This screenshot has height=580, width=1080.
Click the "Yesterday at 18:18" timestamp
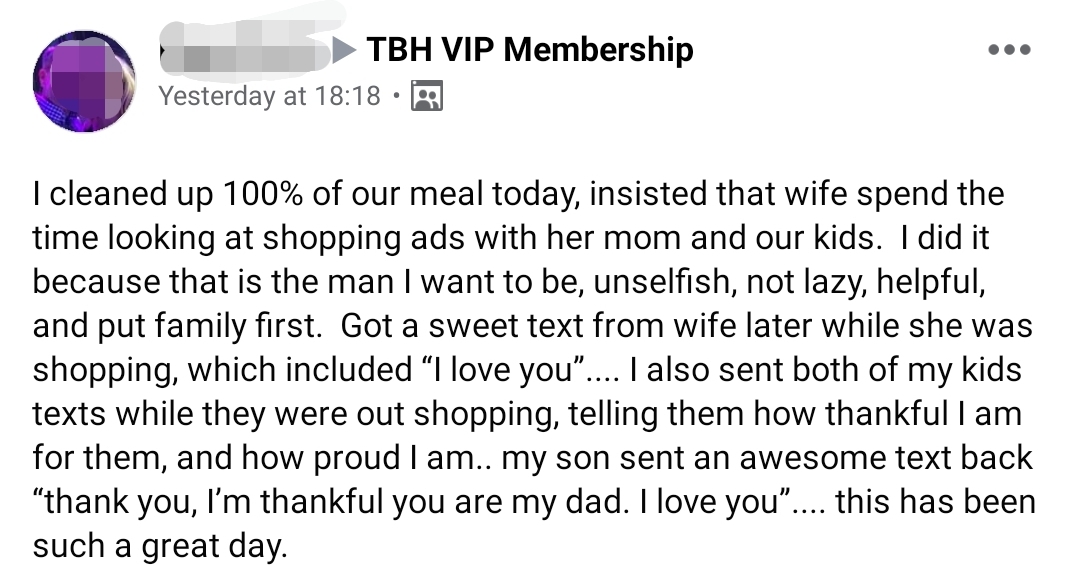coord(270,96)
